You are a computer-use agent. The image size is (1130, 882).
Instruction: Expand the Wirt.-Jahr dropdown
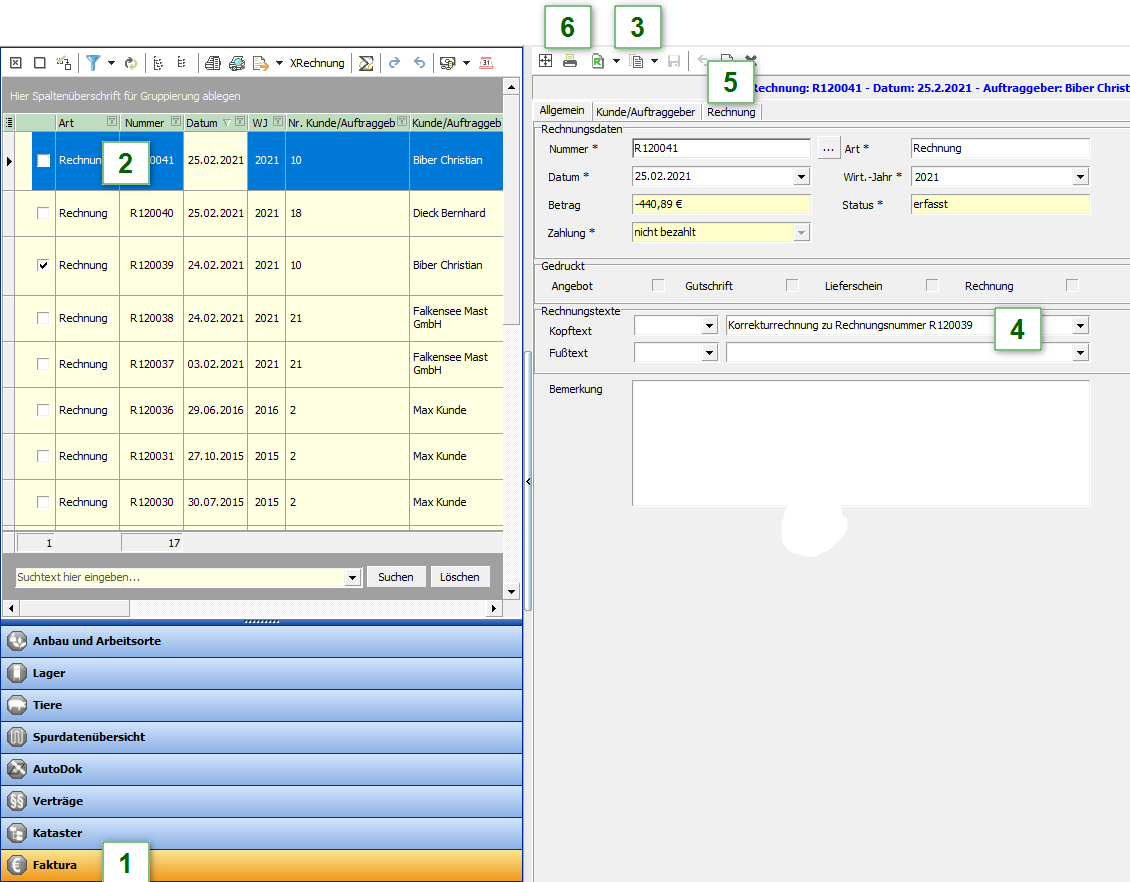[1080, 177]
